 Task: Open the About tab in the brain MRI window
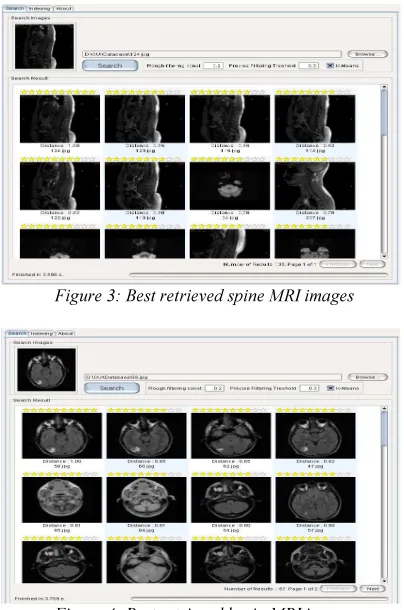[65, 333]
